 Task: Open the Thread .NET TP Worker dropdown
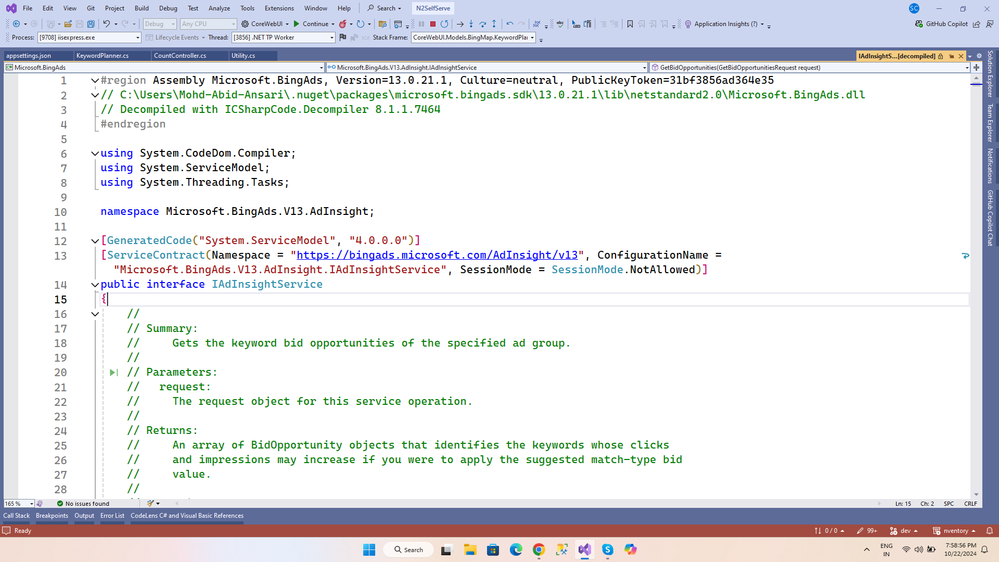coord(284,38)
